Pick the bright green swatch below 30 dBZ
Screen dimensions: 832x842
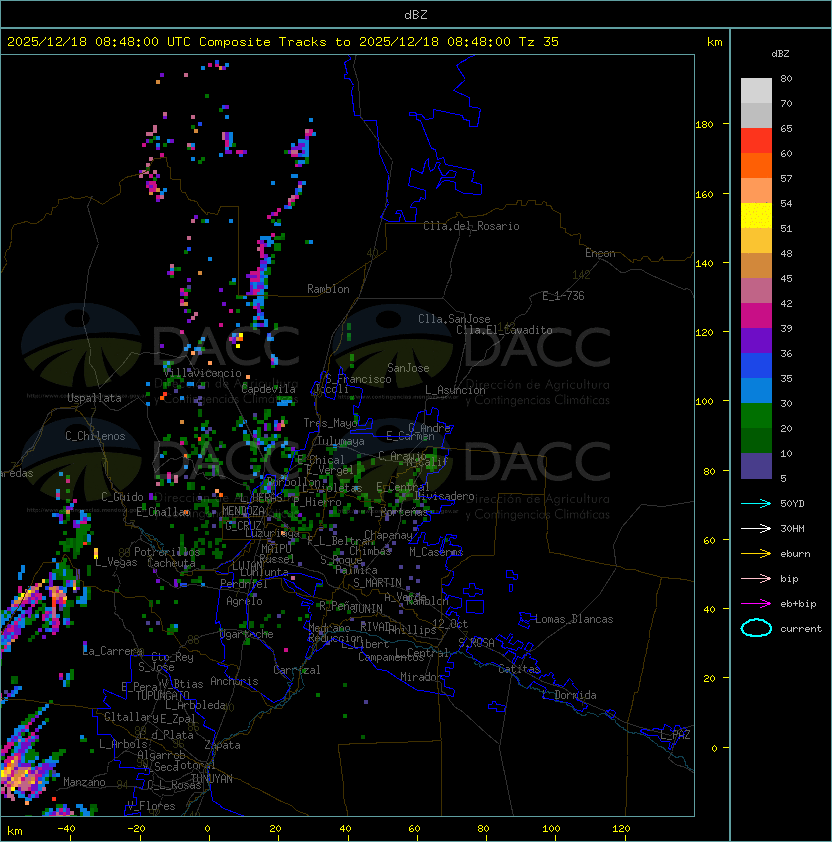pos(756,415)
